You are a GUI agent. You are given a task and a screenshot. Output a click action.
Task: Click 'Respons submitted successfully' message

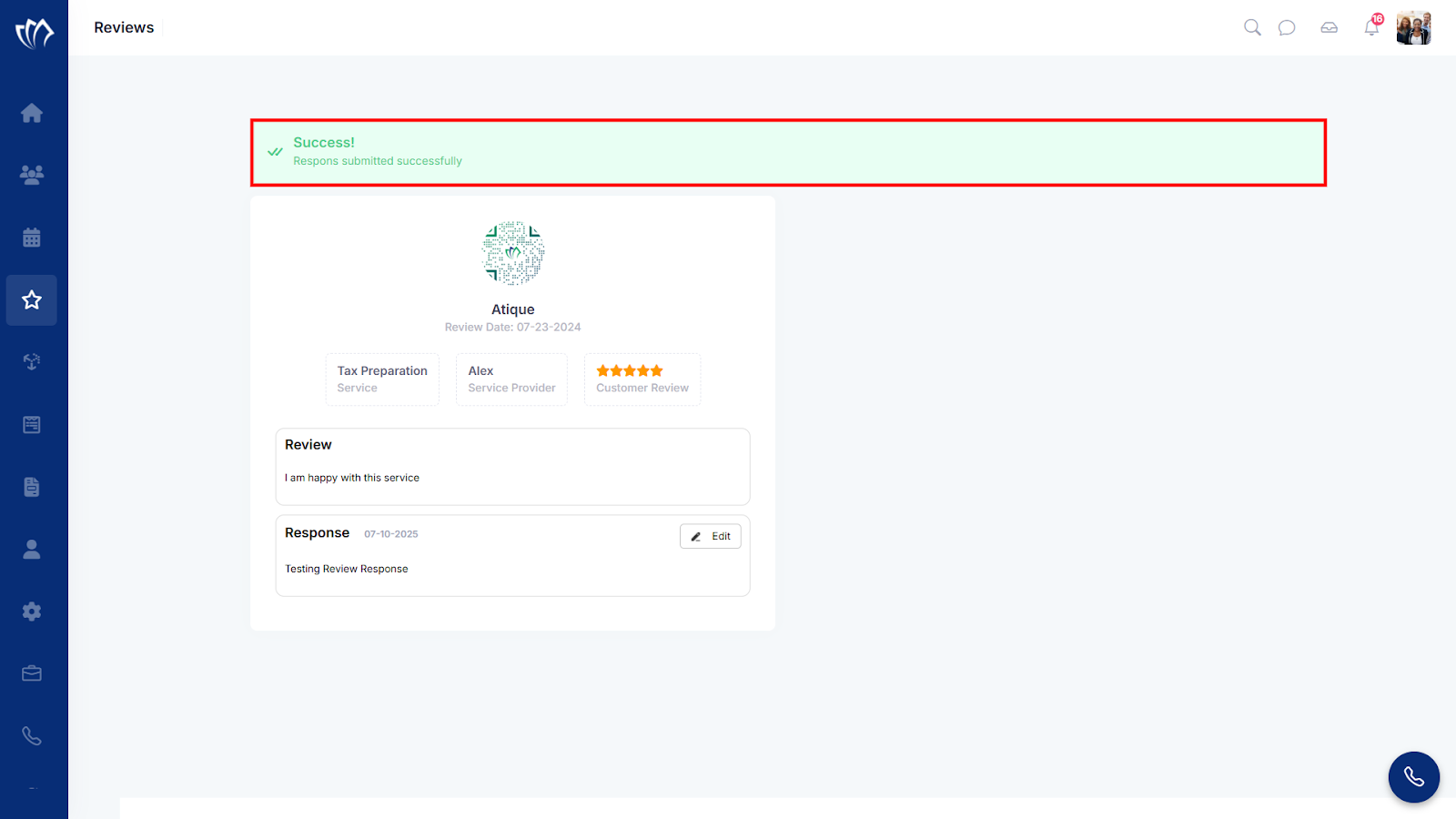pyautogui.click(x=378, y=161)
